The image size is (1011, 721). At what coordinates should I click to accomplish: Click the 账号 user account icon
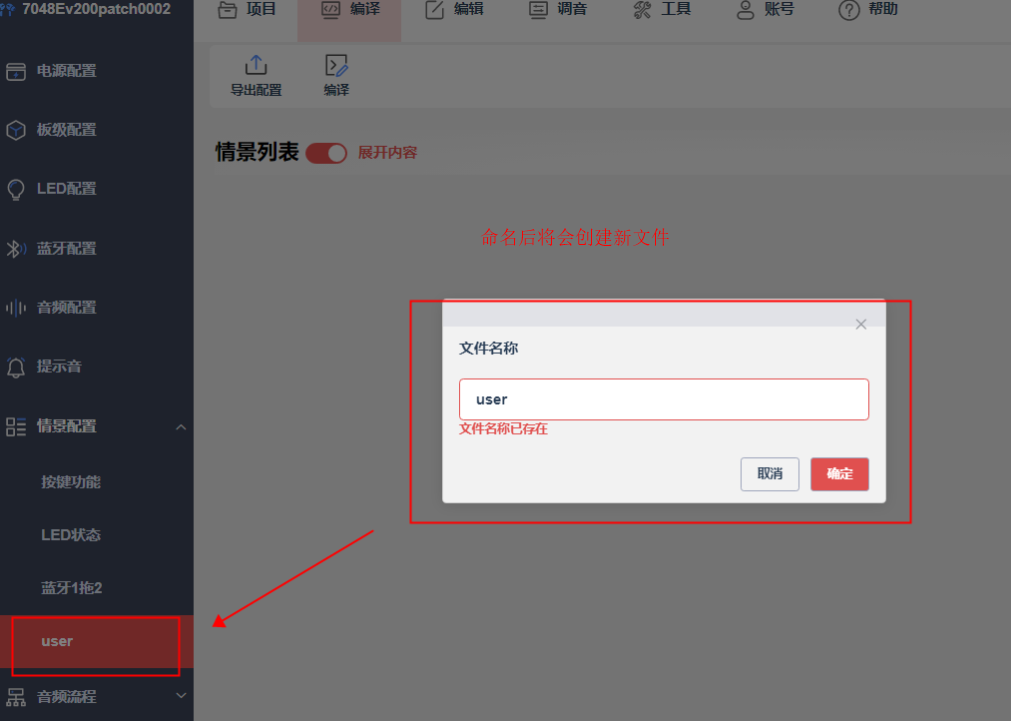tap(745, 10)
